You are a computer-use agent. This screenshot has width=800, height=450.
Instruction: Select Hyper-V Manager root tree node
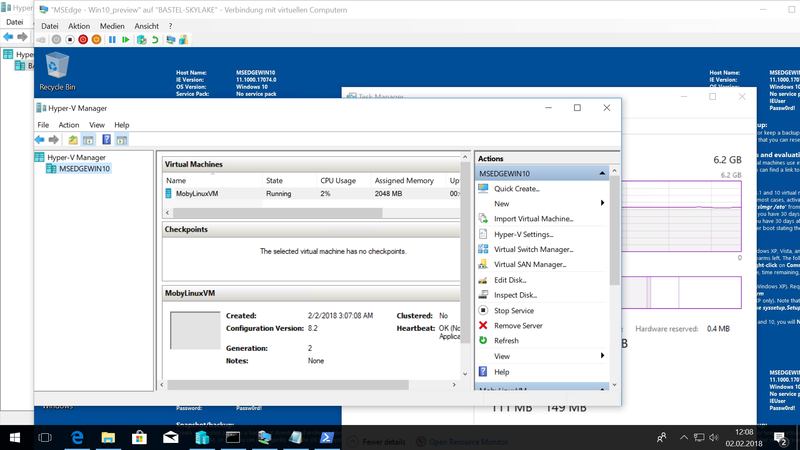pos(76,157)
